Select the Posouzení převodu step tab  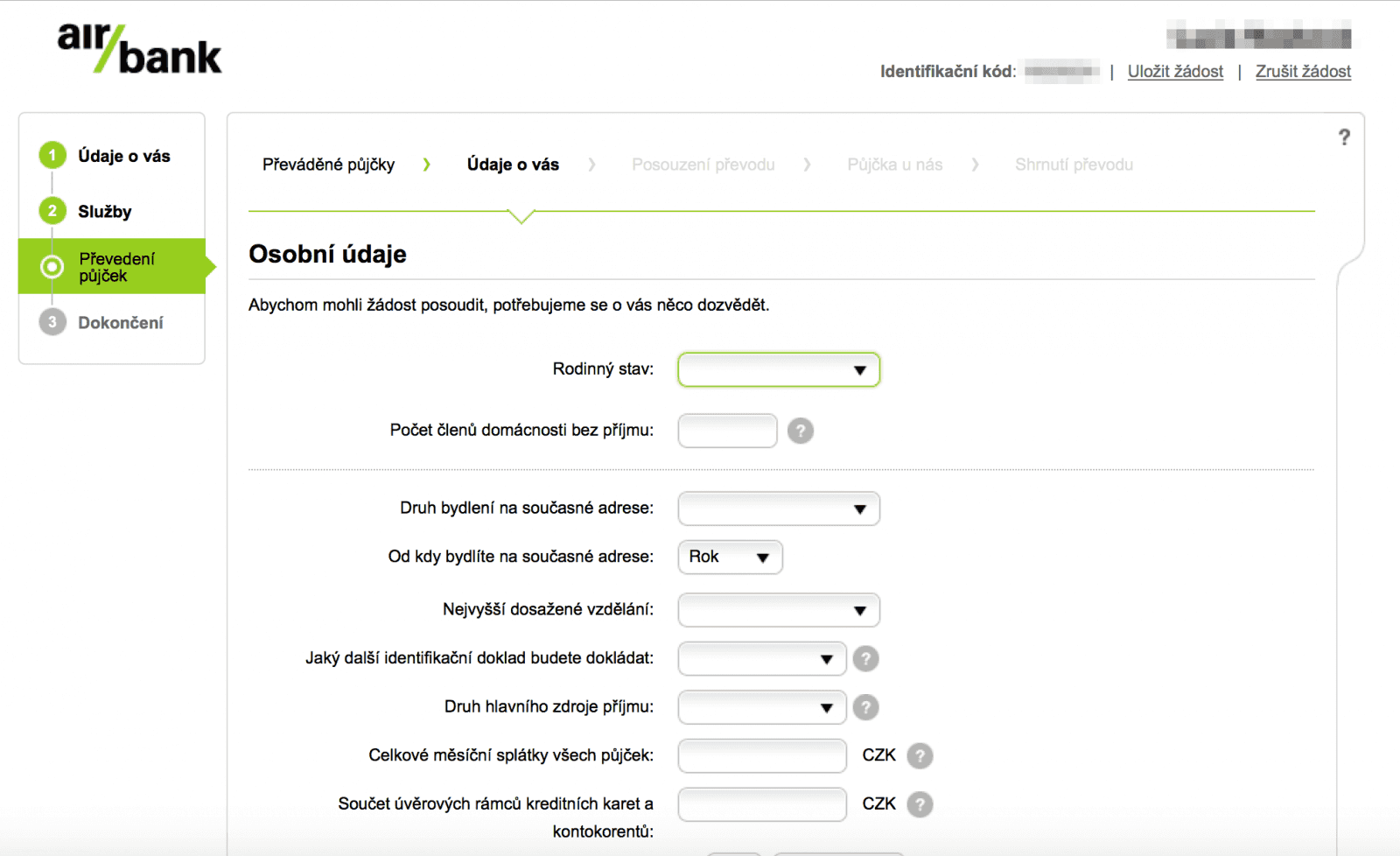[x=703, y=165]
